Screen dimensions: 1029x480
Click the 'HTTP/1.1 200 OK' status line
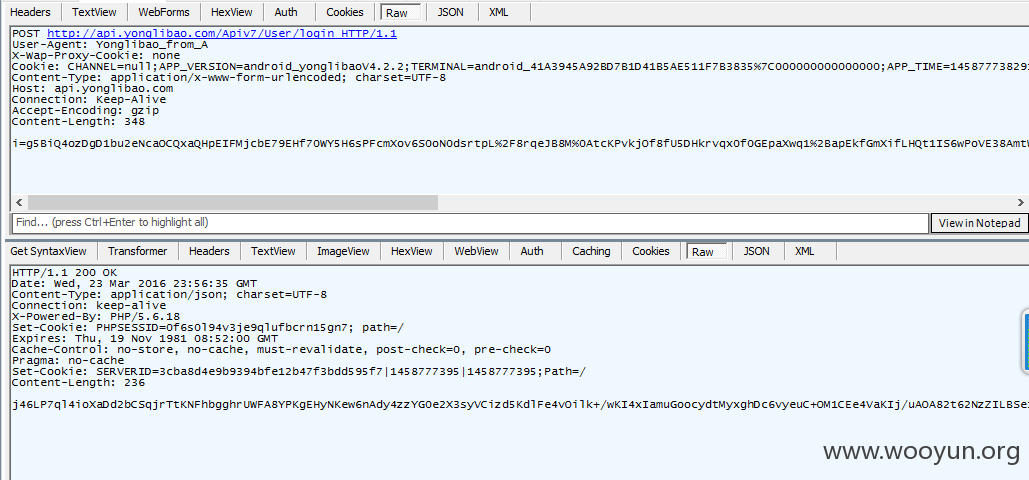pyautogui.click(x=64, y=273)
